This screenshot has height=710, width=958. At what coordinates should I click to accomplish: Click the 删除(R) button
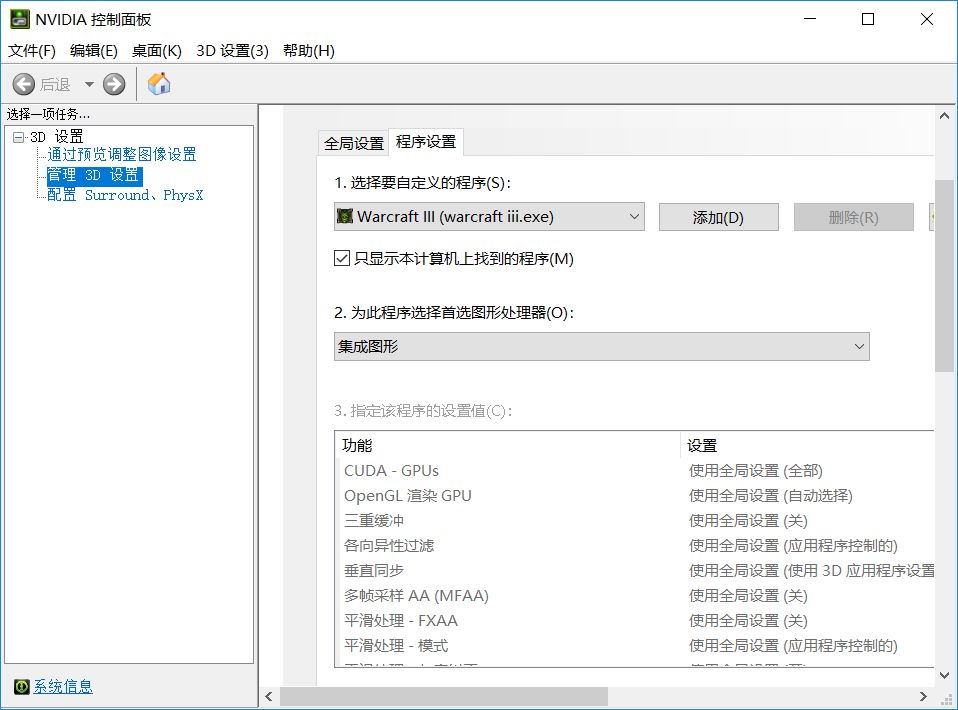tap(854, 217)
